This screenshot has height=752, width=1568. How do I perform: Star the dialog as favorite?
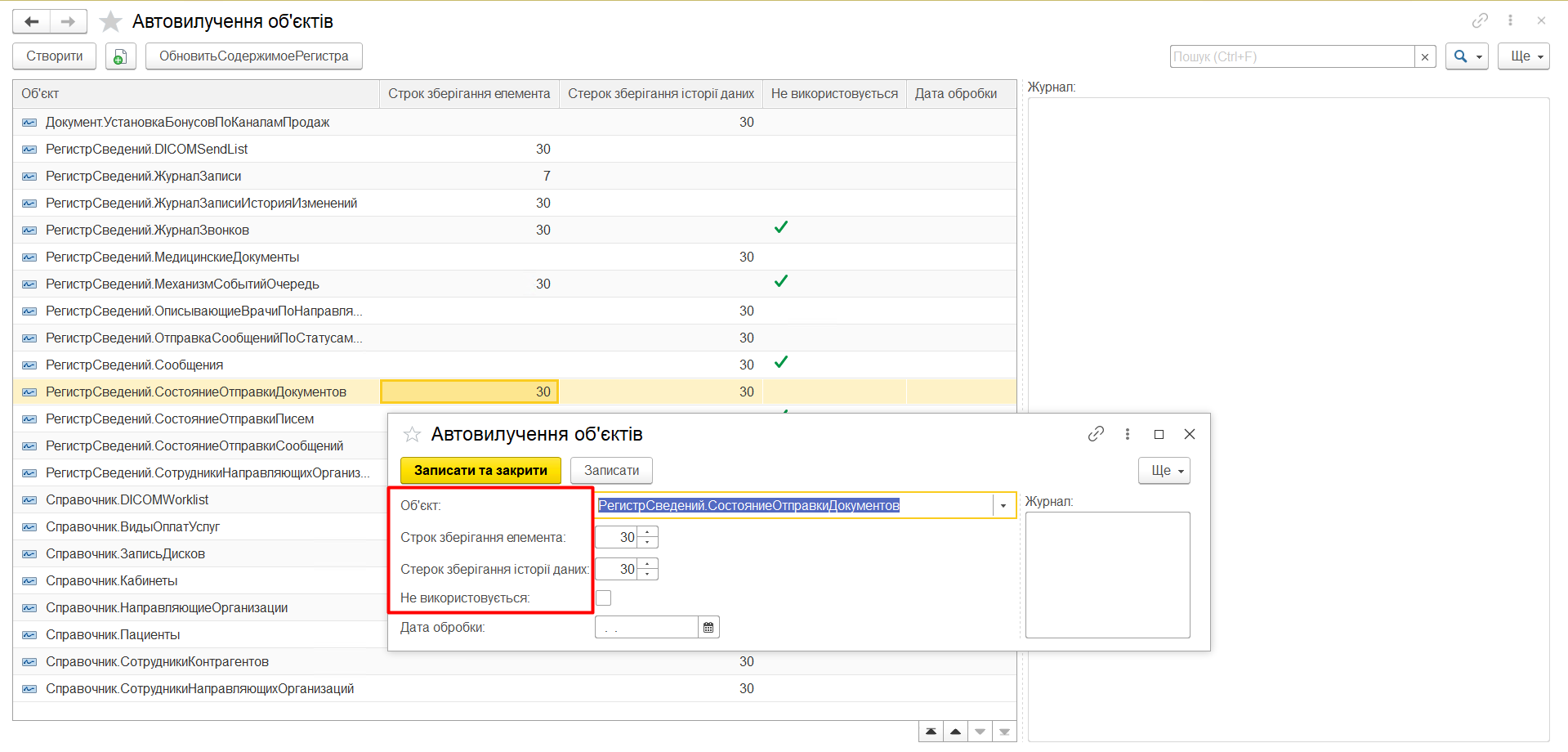click(412, 434)
